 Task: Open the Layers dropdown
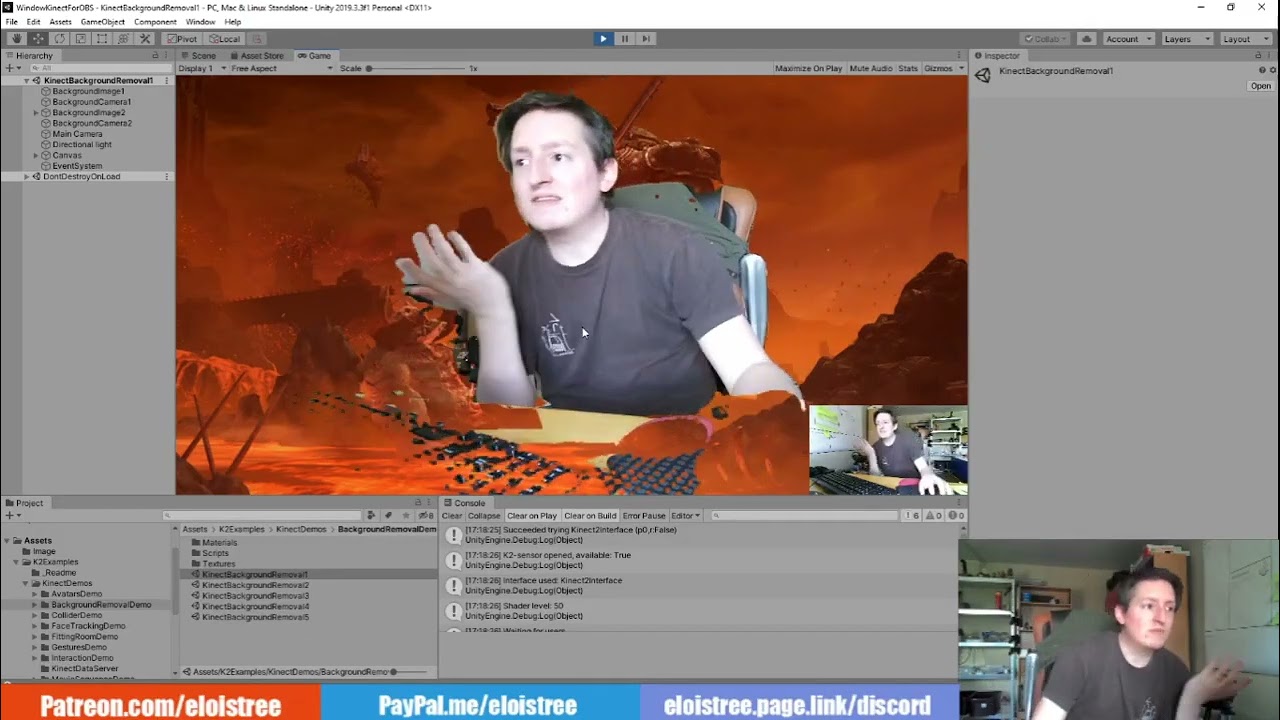point(1186,39)
